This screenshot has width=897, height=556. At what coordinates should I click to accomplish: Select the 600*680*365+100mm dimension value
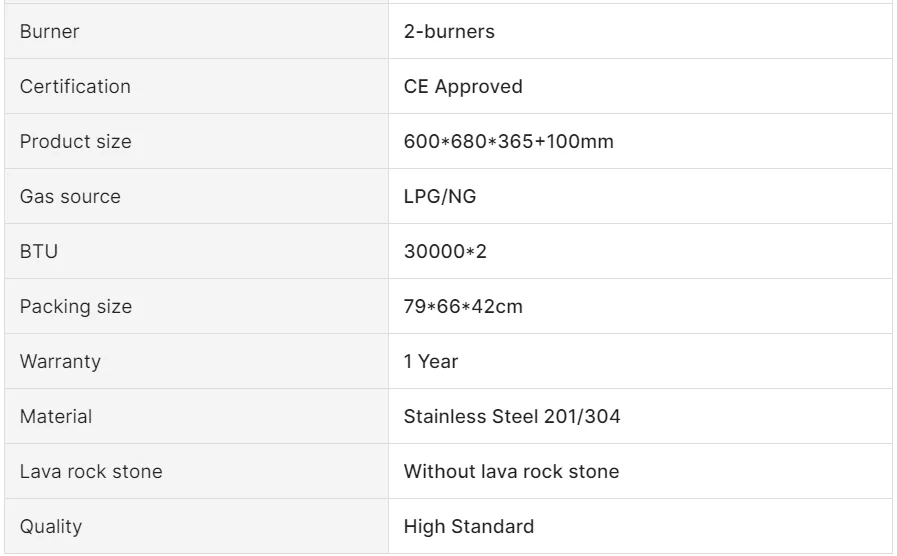click(508, 142)
